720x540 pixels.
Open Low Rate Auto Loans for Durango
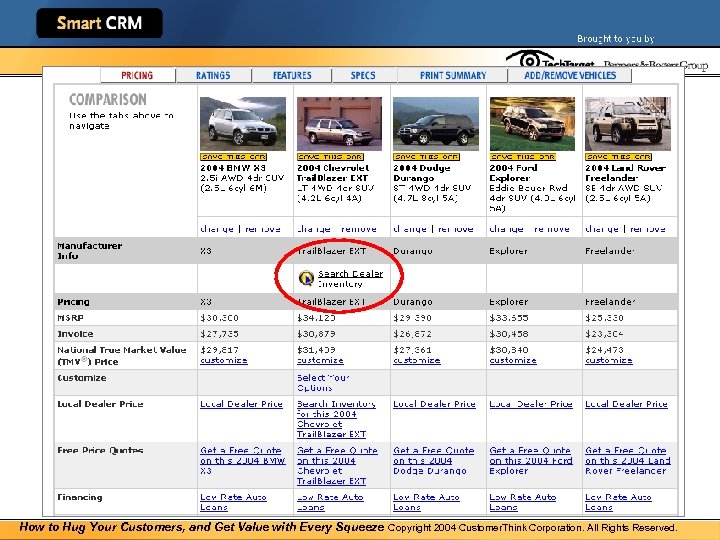click(426, 502)
